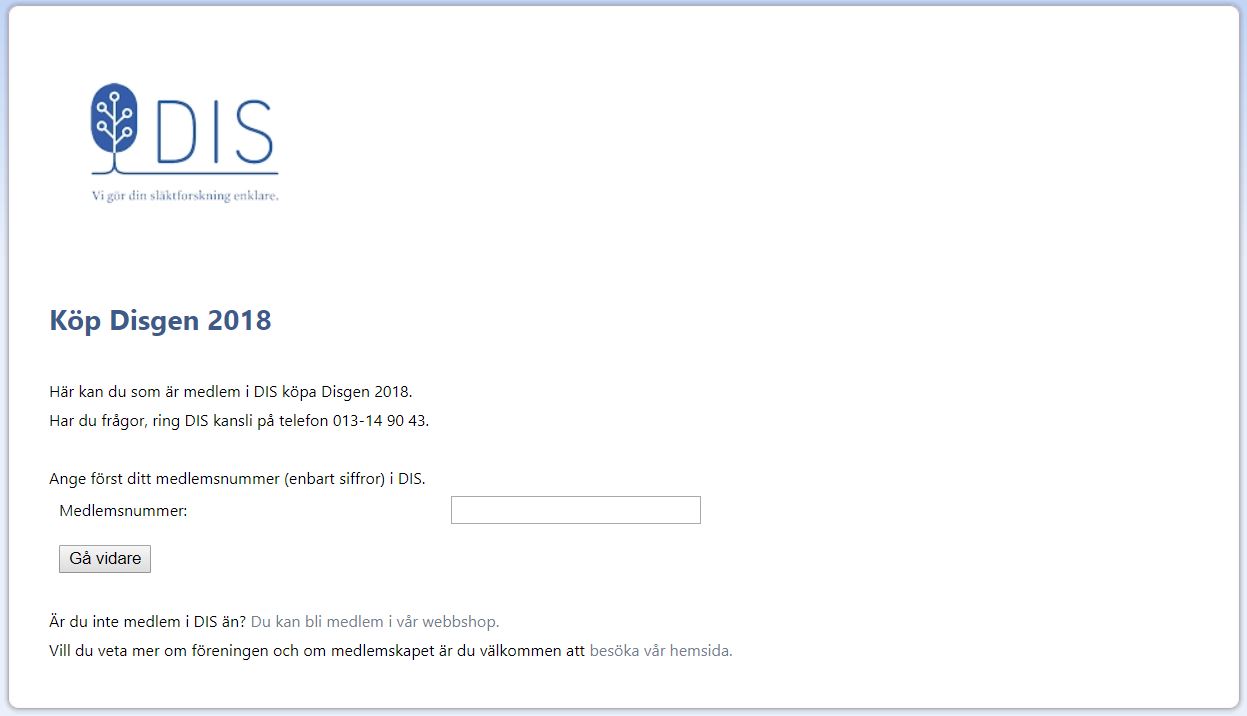Click the 'Medlemsnummer:' label
This screenshot has height=716, width=1247.
click(x=123, y=511)
